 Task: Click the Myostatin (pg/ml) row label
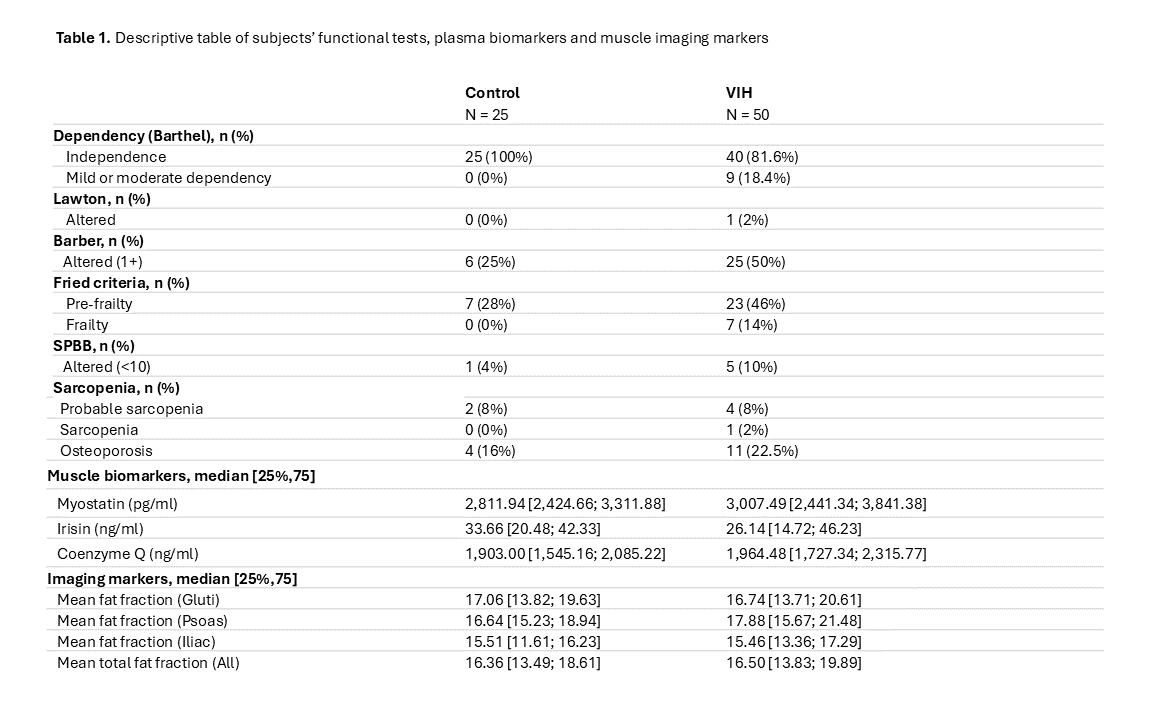(x=118, y=505)
